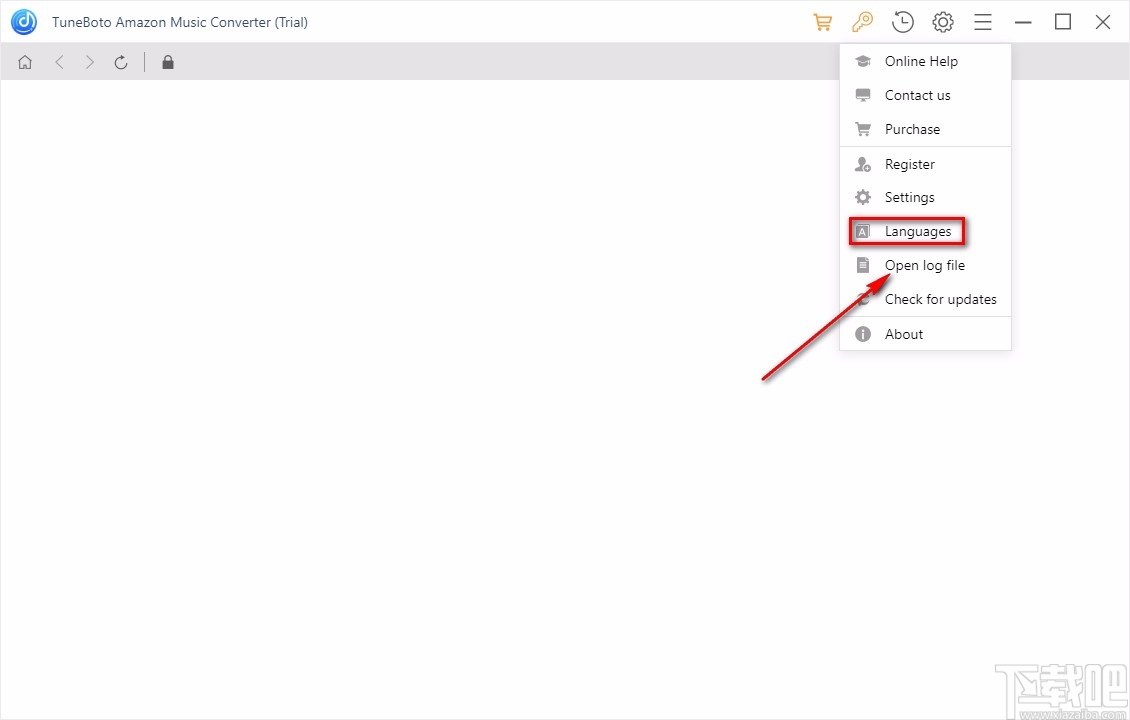Maximize the TuneBoto window
Viewport: 1130px width, 720px height.
[1063, 22]
